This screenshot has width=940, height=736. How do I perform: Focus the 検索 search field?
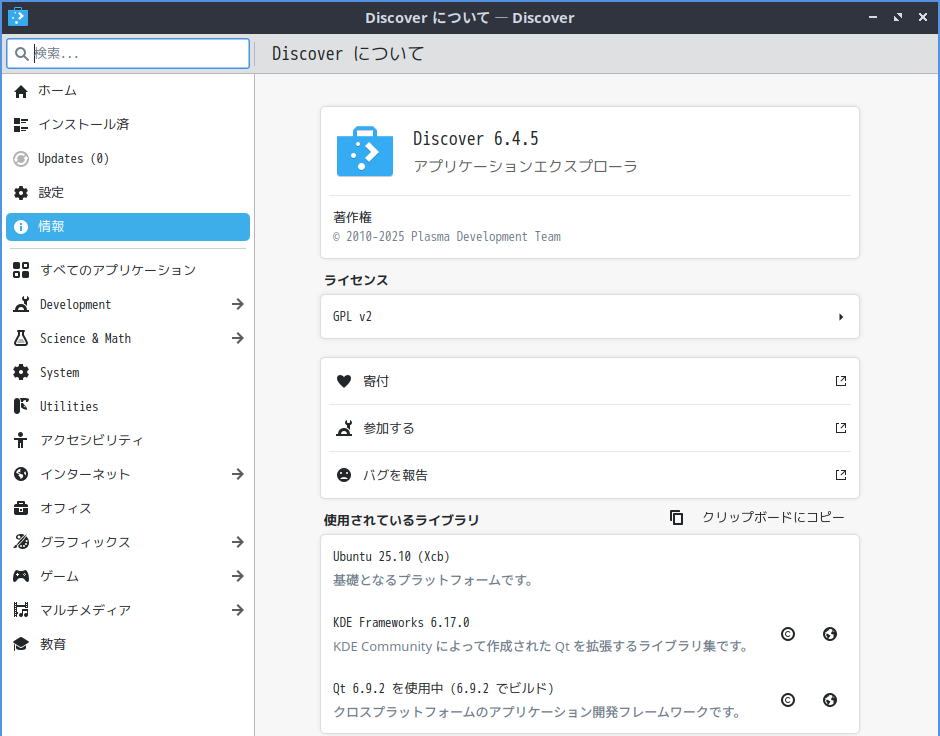(128, 54)
